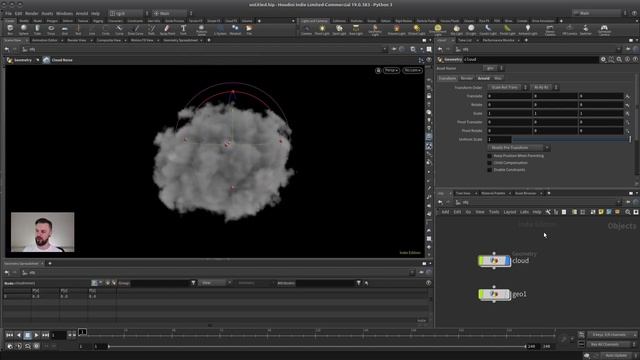
Task: Click the stop playback button
Action: [27, 335]
